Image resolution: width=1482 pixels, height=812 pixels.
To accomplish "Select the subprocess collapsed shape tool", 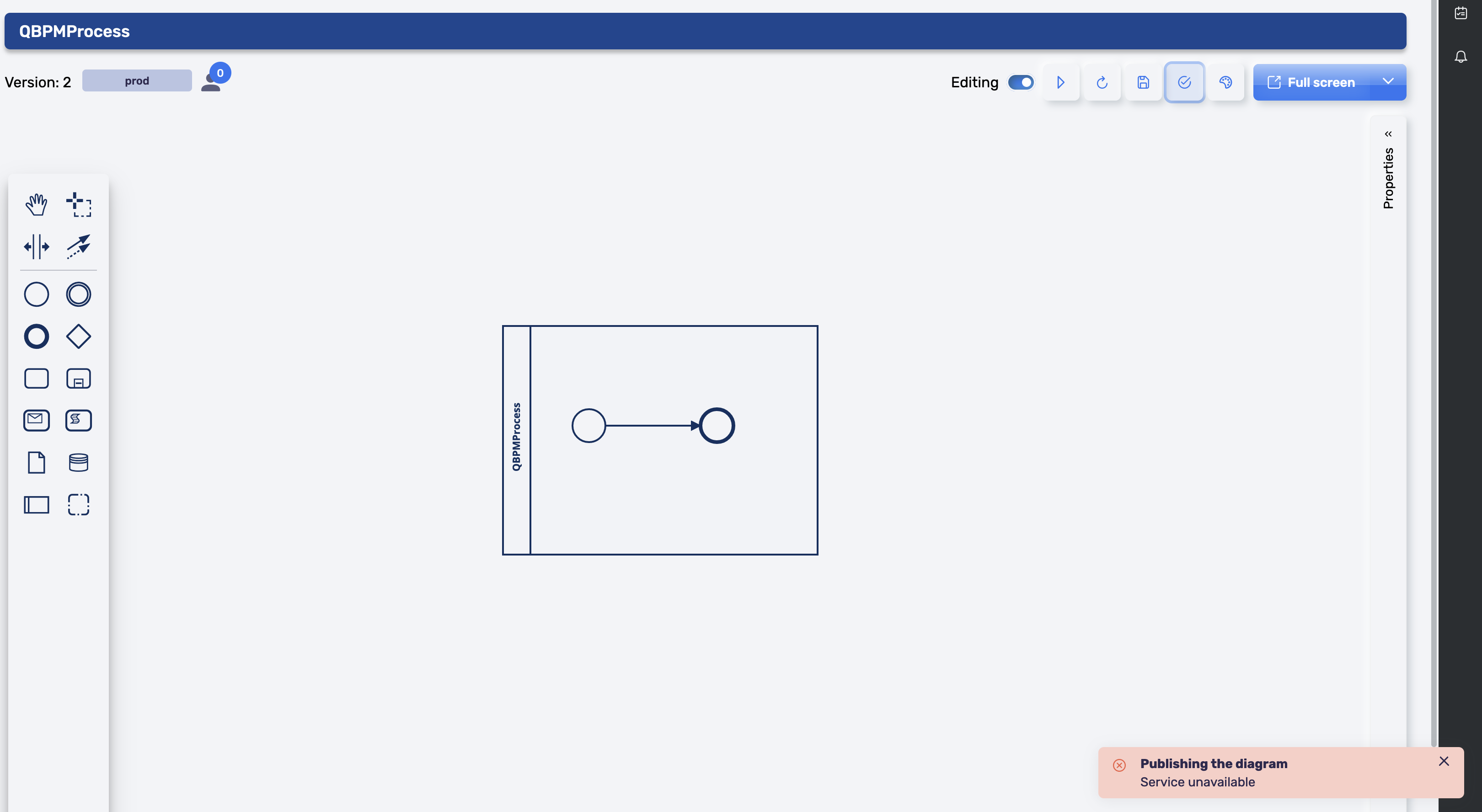I will click(x=78, y=379).
